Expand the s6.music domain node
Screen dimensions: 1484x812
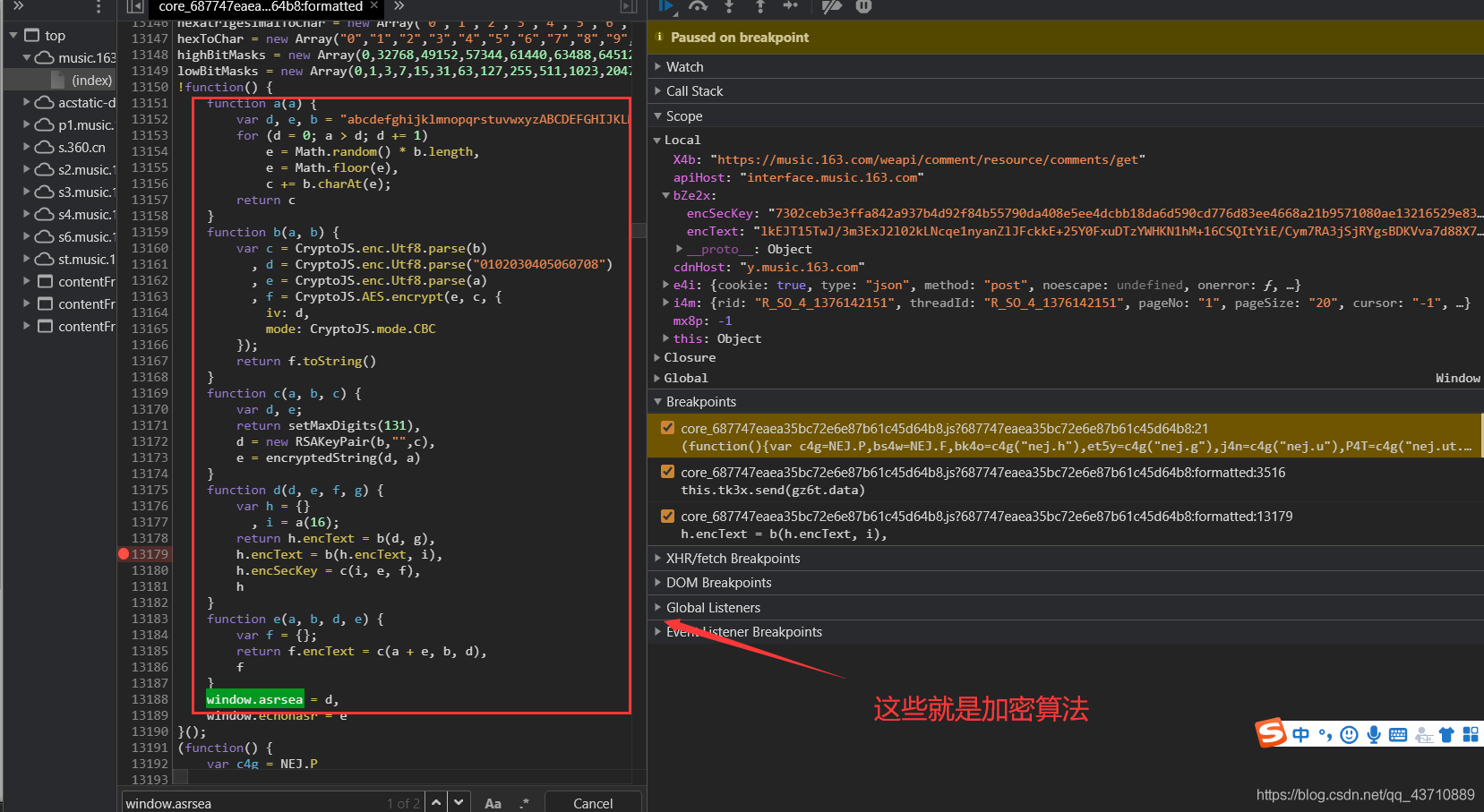click(27, 236)
